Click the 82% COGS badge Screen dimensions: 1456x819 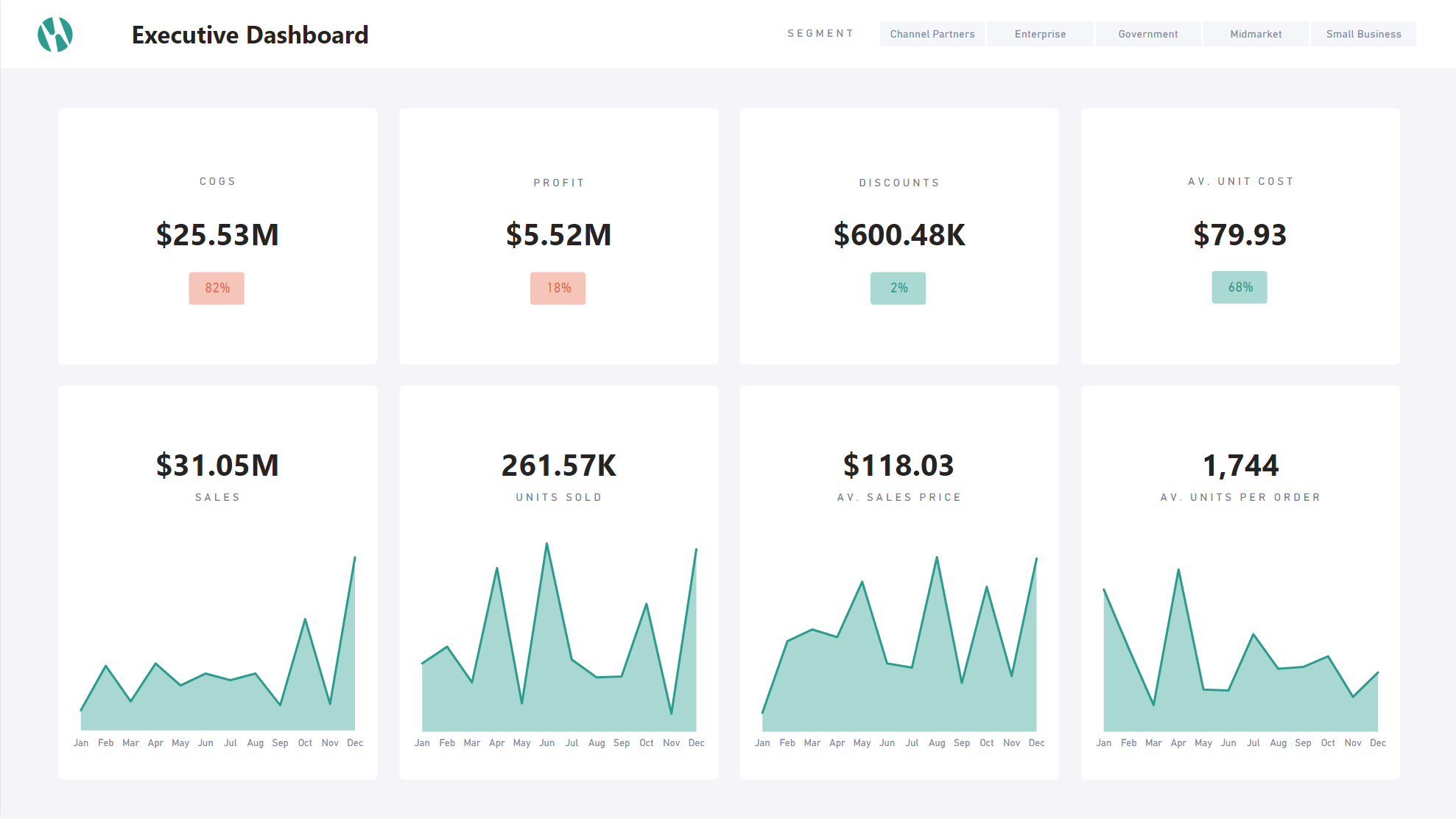(217, 288)
